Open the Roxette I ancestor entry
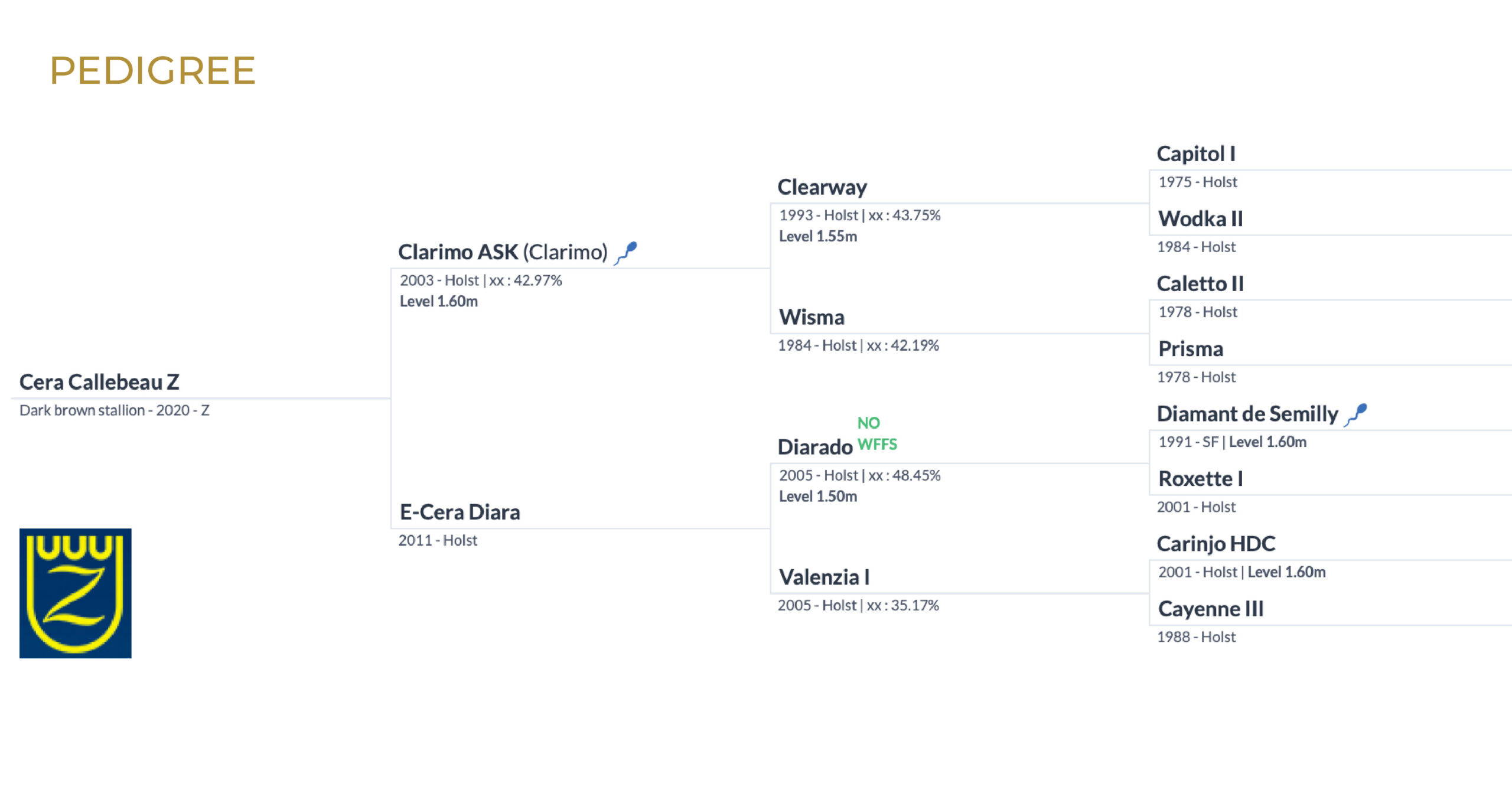This screenshot has height=800, width=1512. (x=1200, y=479)
